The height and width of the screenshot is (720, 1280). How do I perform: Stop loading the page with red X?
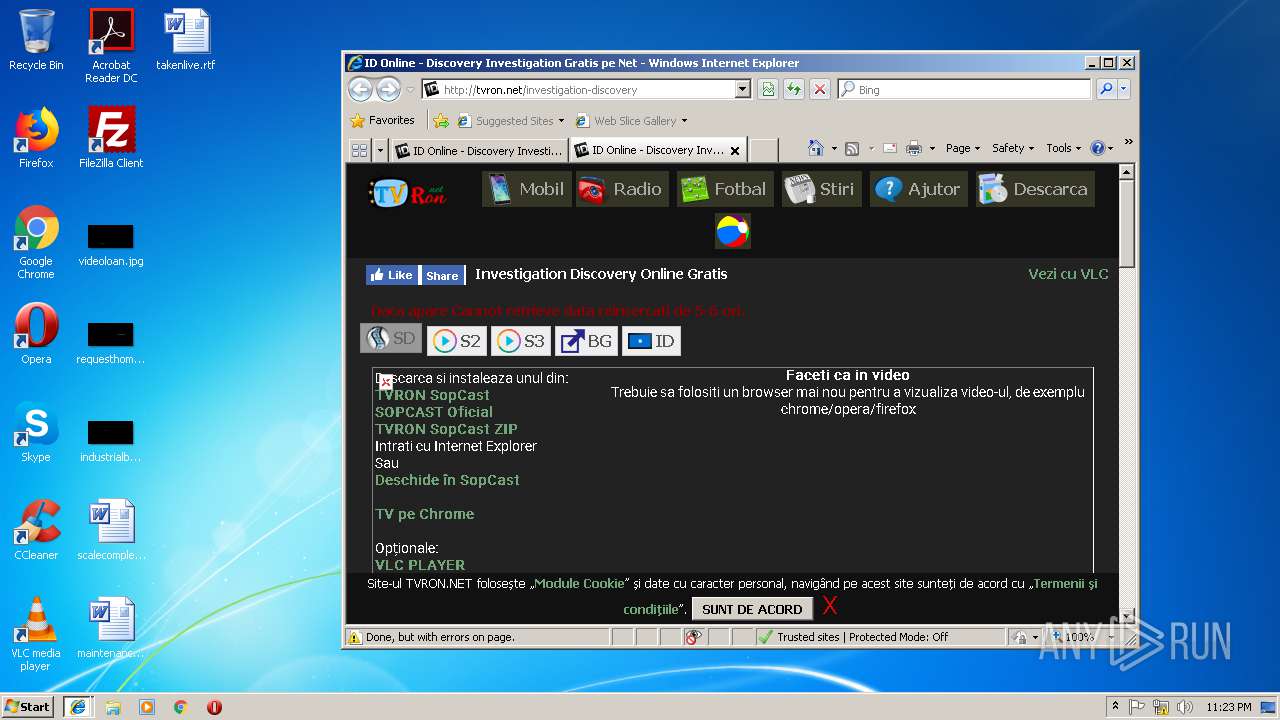click(x=820, y=89)
